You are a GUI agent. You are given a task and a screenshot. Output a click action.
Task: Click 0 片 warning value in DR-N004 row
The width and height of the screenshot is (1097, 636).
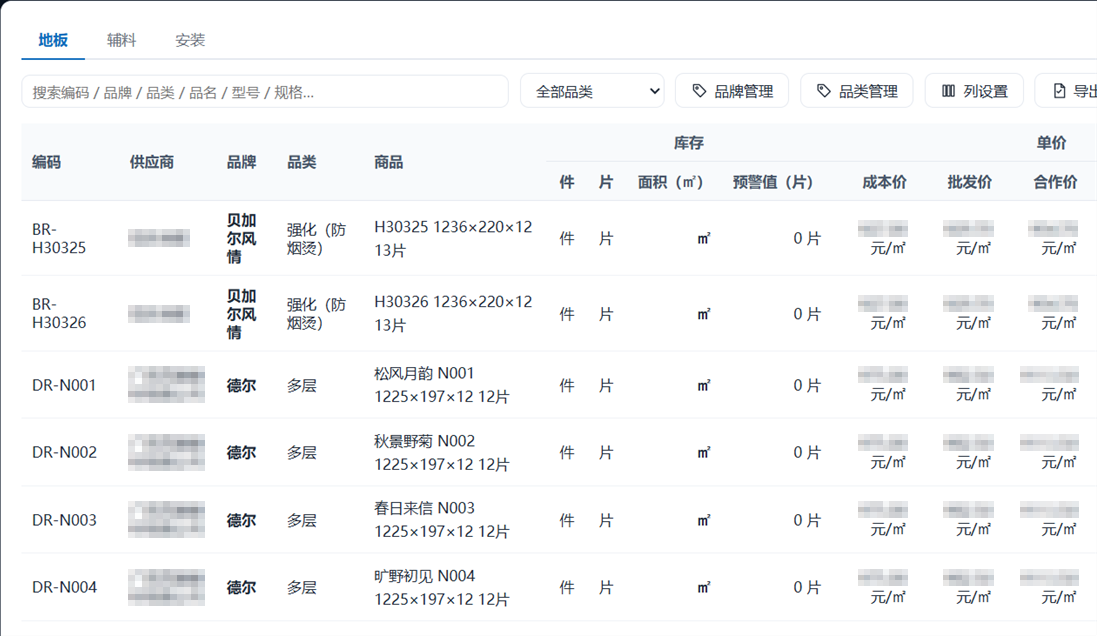point(807,588)
